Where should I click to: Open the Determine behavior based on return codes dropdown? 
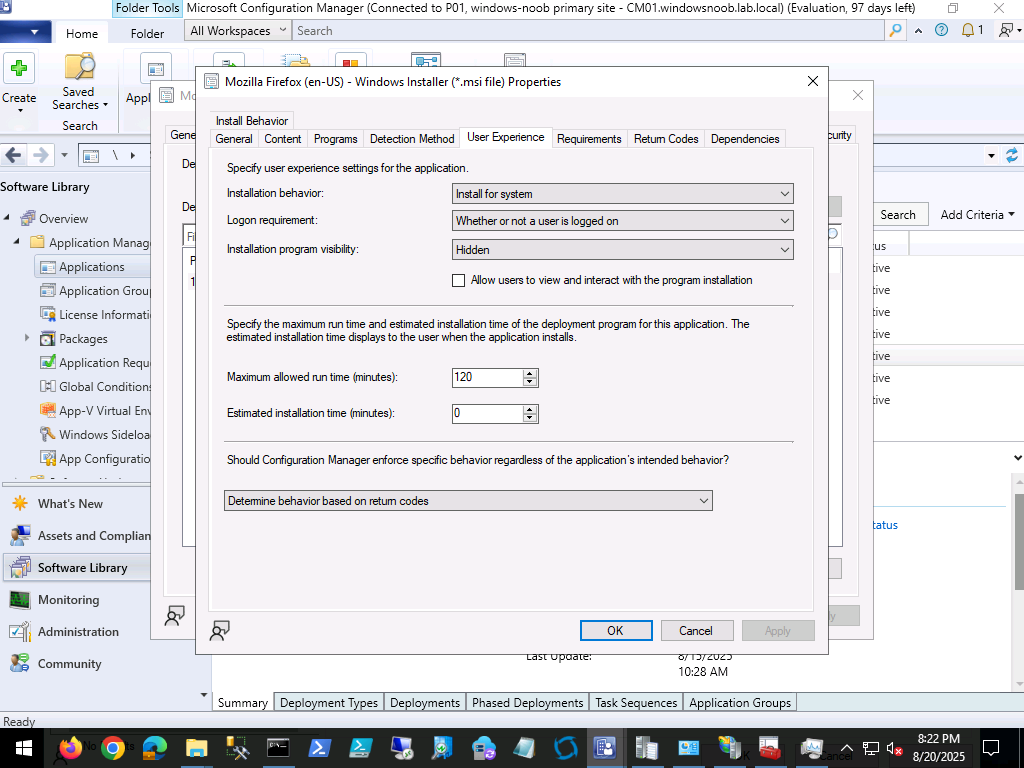click(468, 501)
